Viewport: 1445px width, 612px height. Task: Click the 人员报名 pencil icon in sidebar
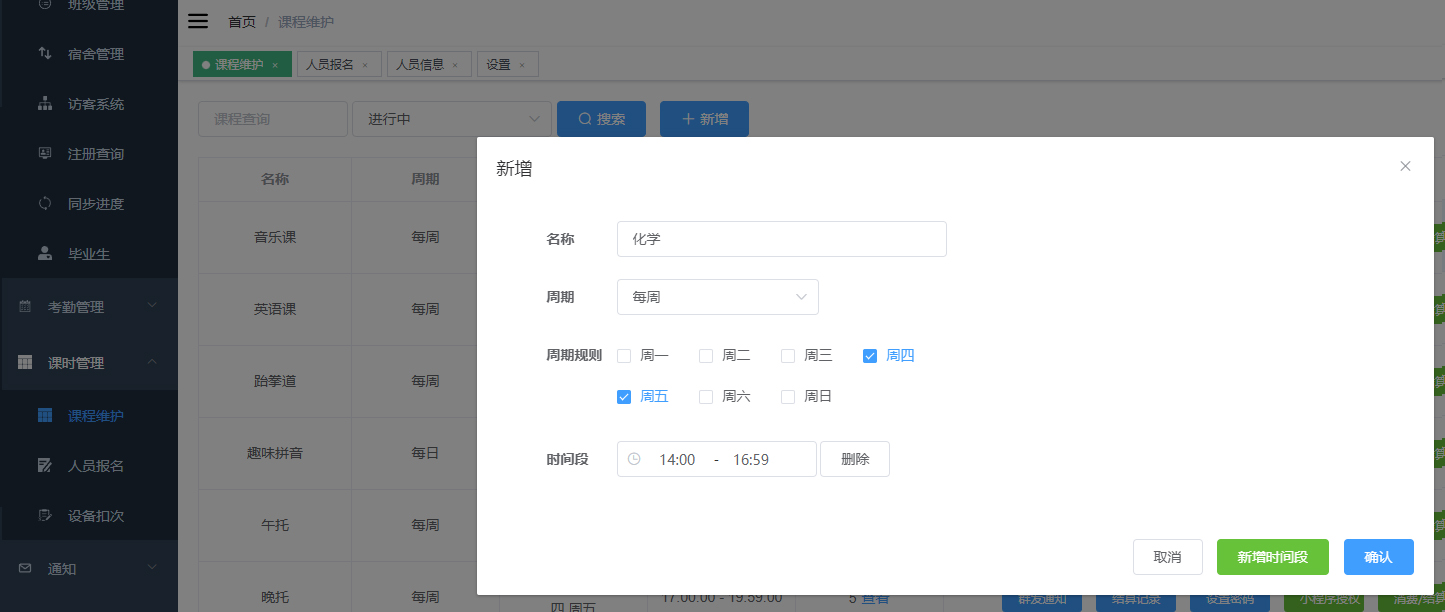click(x=45, y=466)
